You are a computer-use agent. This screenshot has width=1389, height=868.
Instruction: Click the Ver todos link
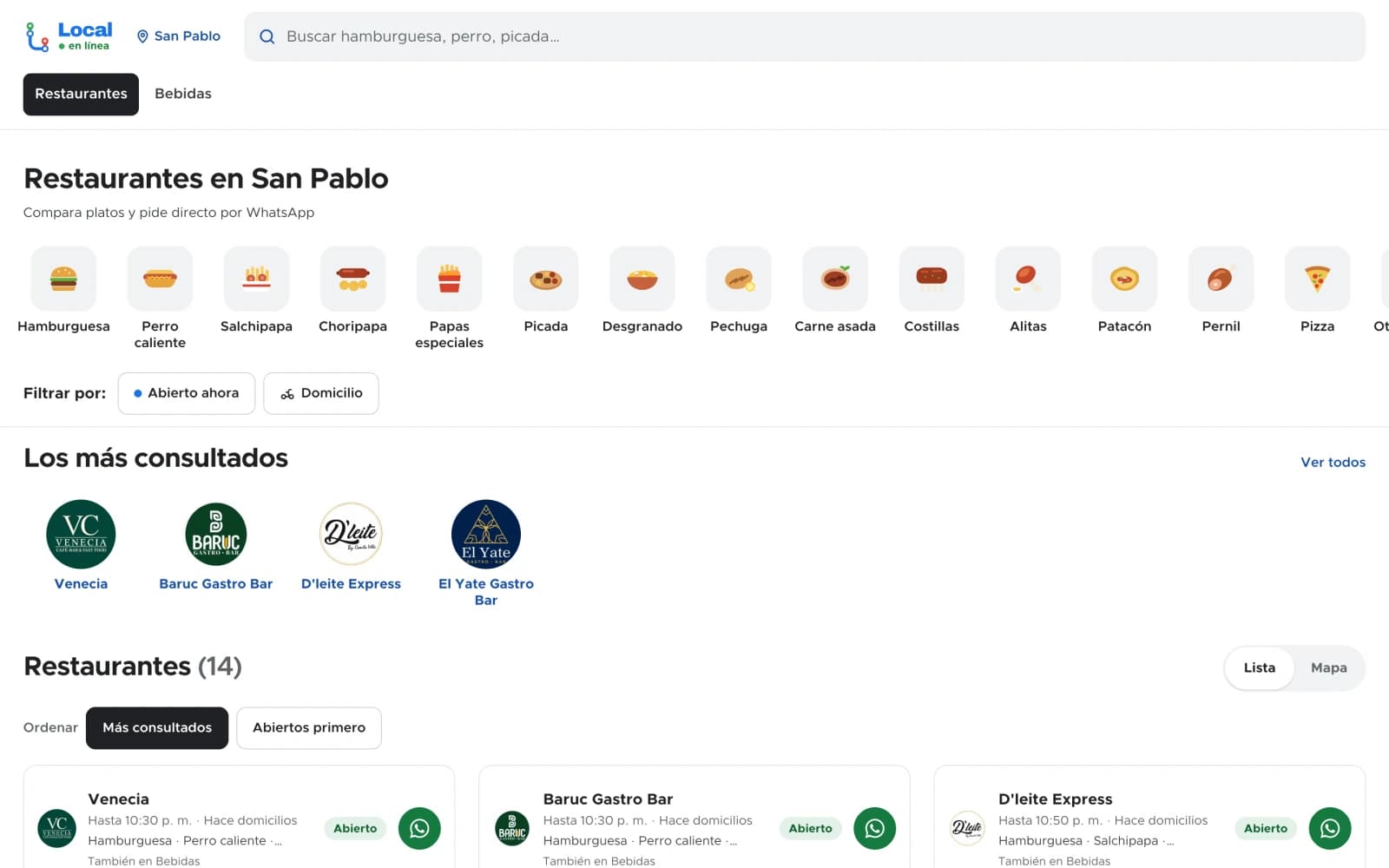(1333, 462)
